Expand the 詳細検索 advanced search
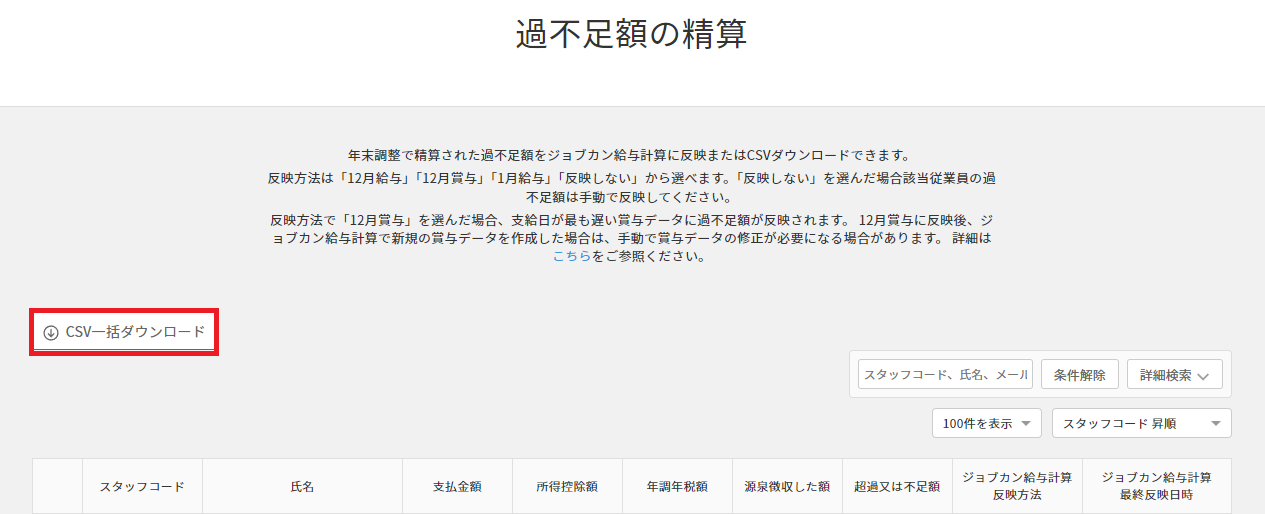This screenshot has width=1265, height=514. pos(1174,375)
